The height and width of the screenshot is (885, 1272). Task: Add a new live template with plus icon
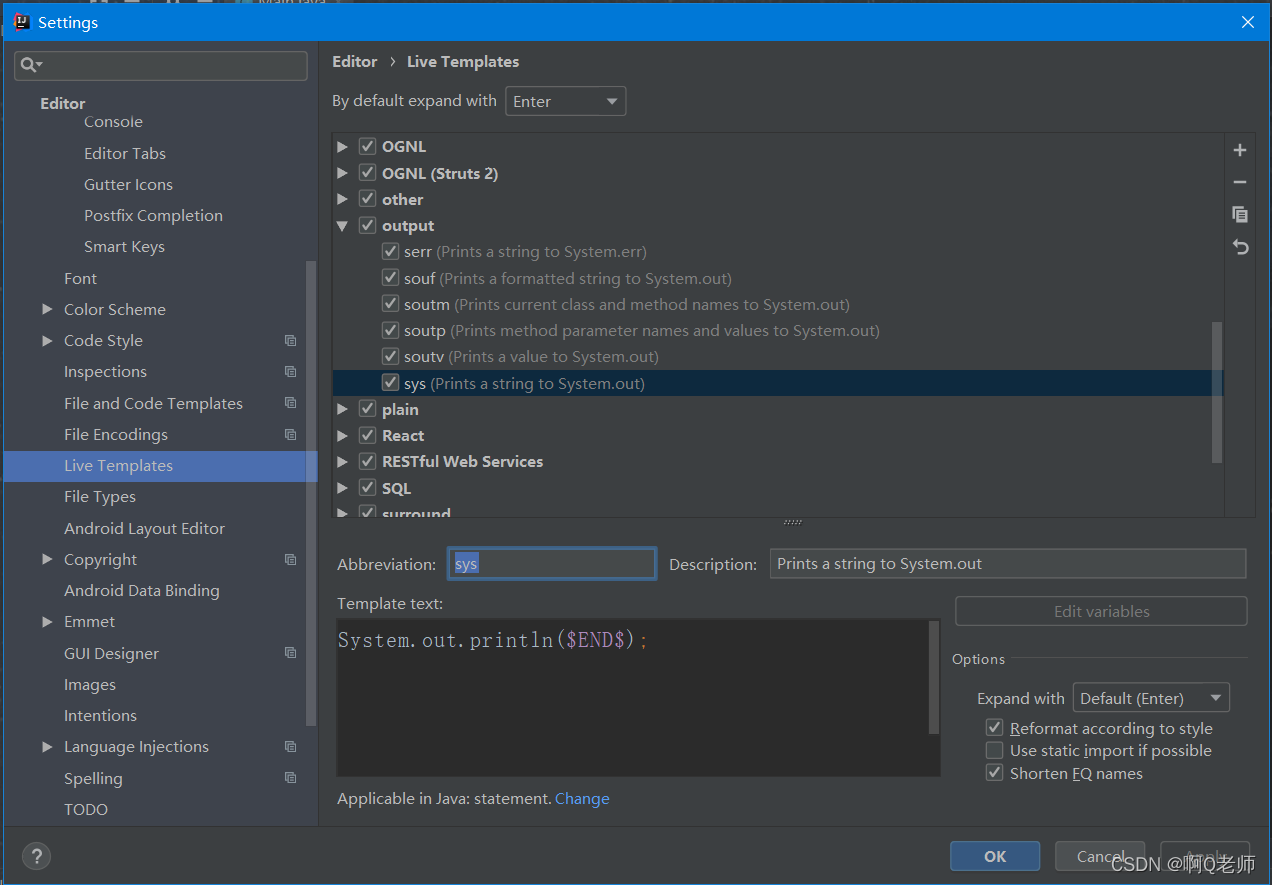(1240, 150)
